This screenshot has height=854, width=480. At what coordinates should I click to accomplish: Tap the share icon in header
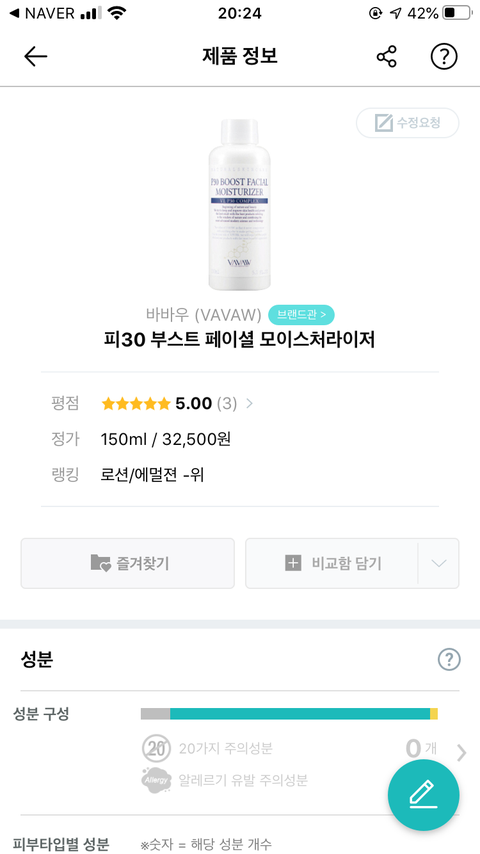(x=387, y=57)
